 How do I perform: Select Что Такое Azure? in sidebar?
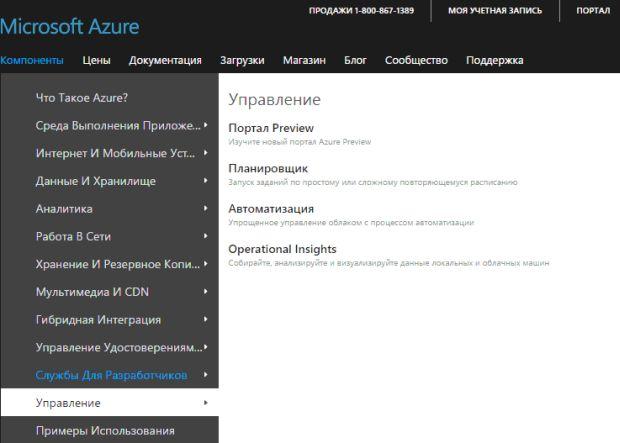coord(82,98)
